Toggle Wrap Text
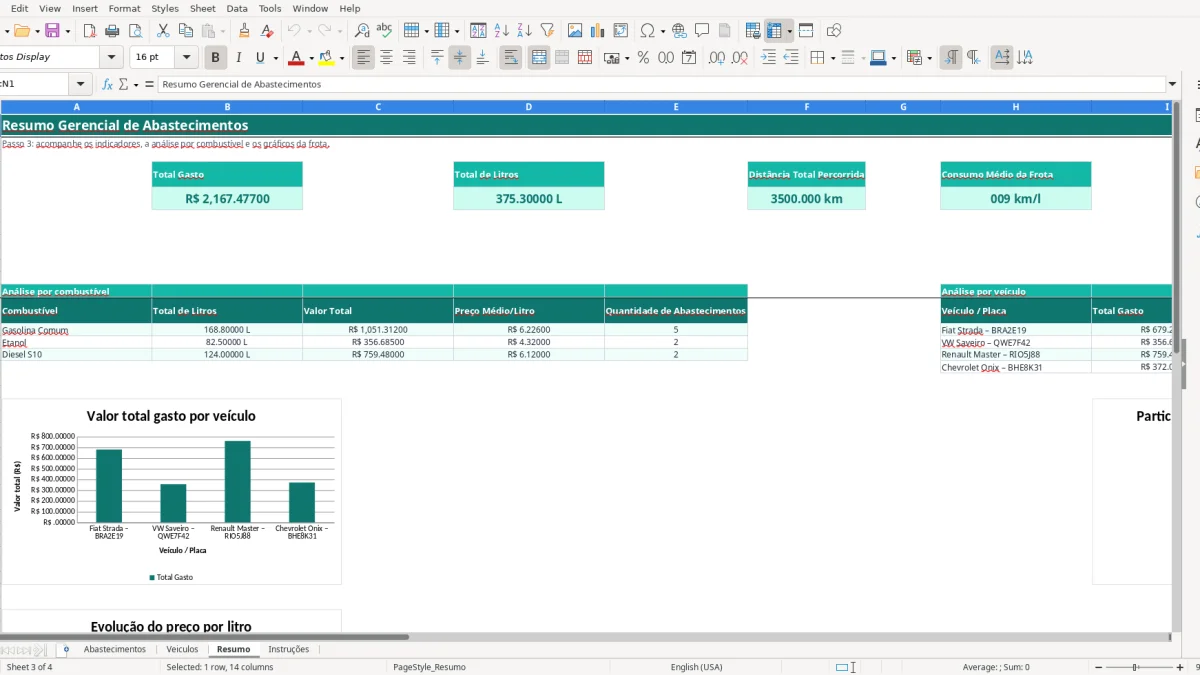The image size is (1200, 675). pyautogui.click(x=511, y=58)
